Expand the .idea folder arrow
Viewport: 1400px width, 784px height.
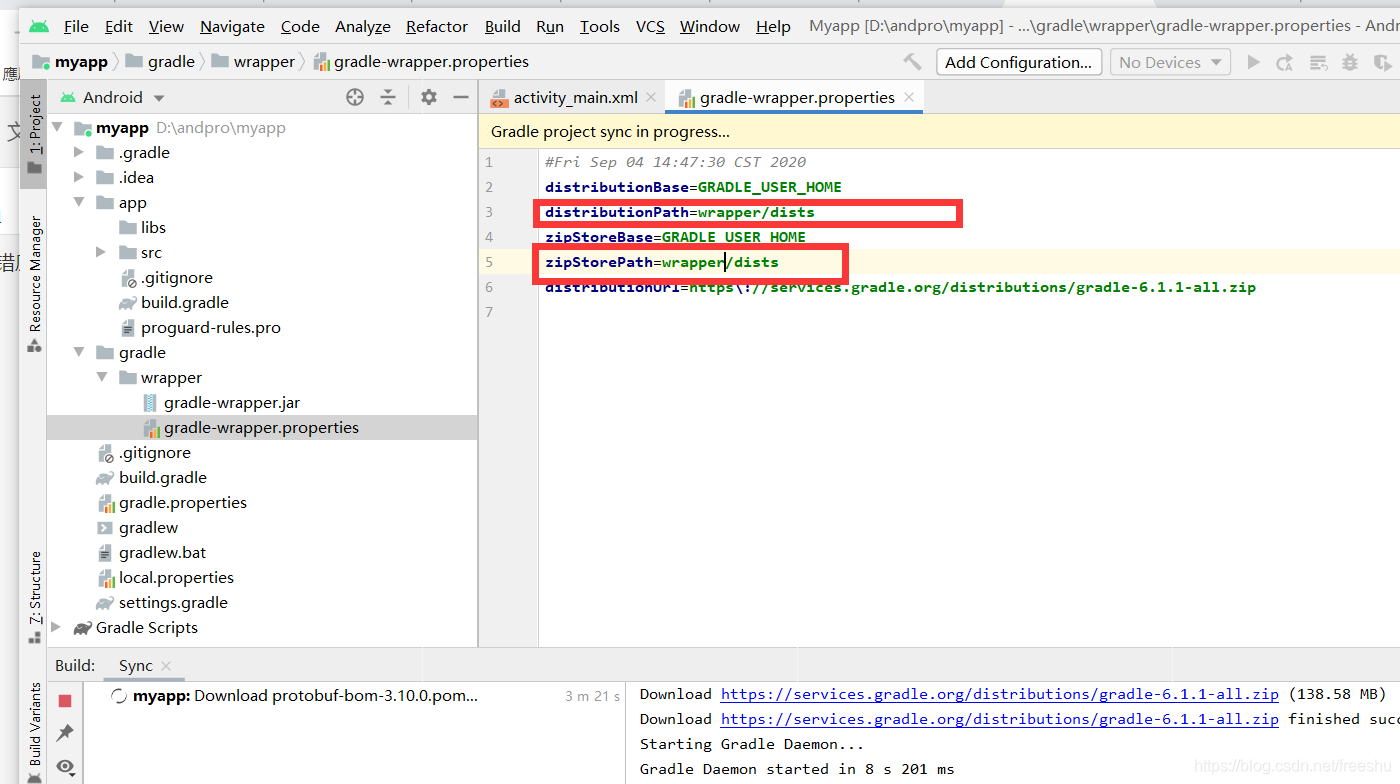79,178
